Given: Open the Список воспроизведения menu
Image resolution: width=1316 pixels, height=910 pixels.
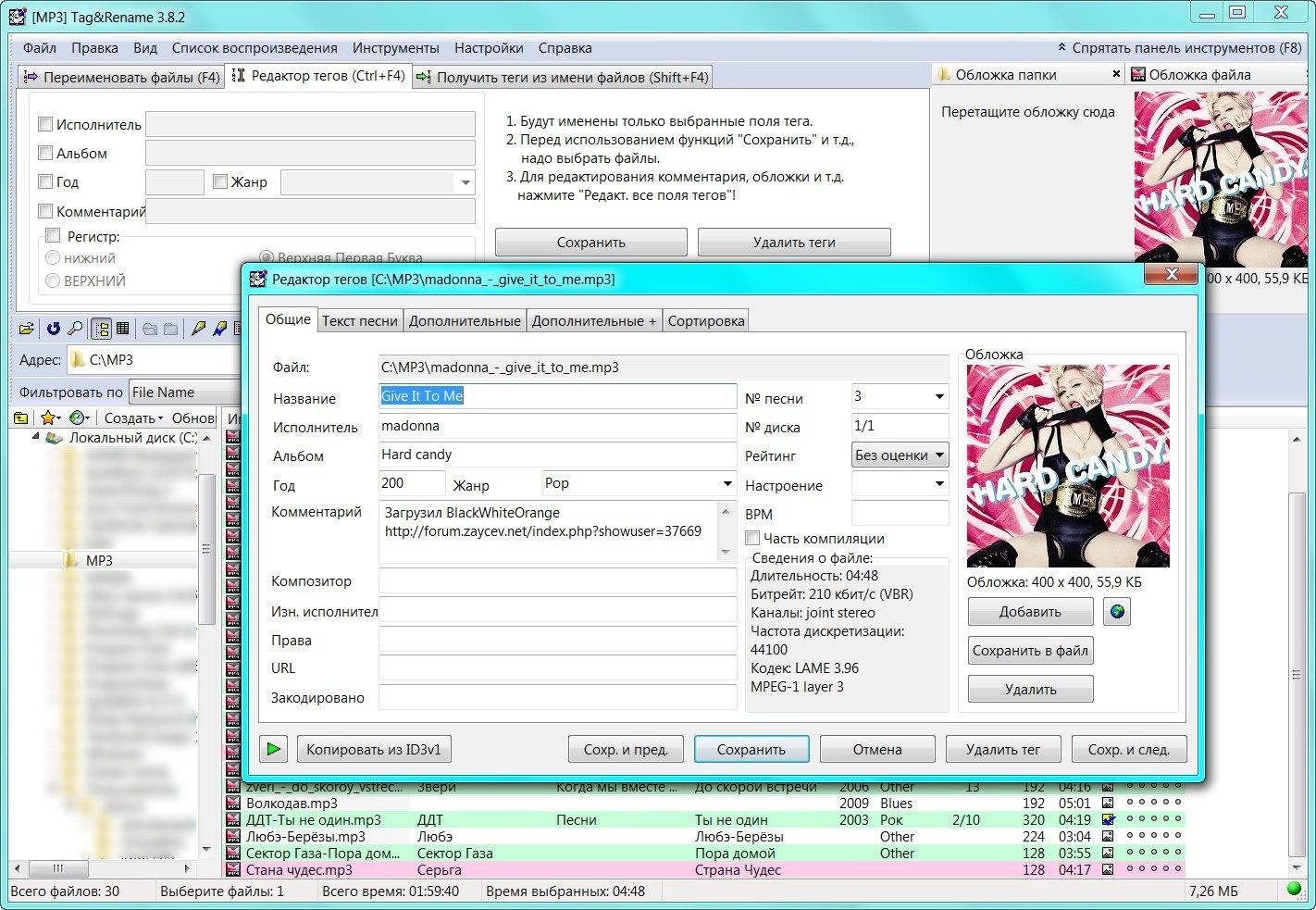Looking at the screenshot, I should click(x=255, y=48).
